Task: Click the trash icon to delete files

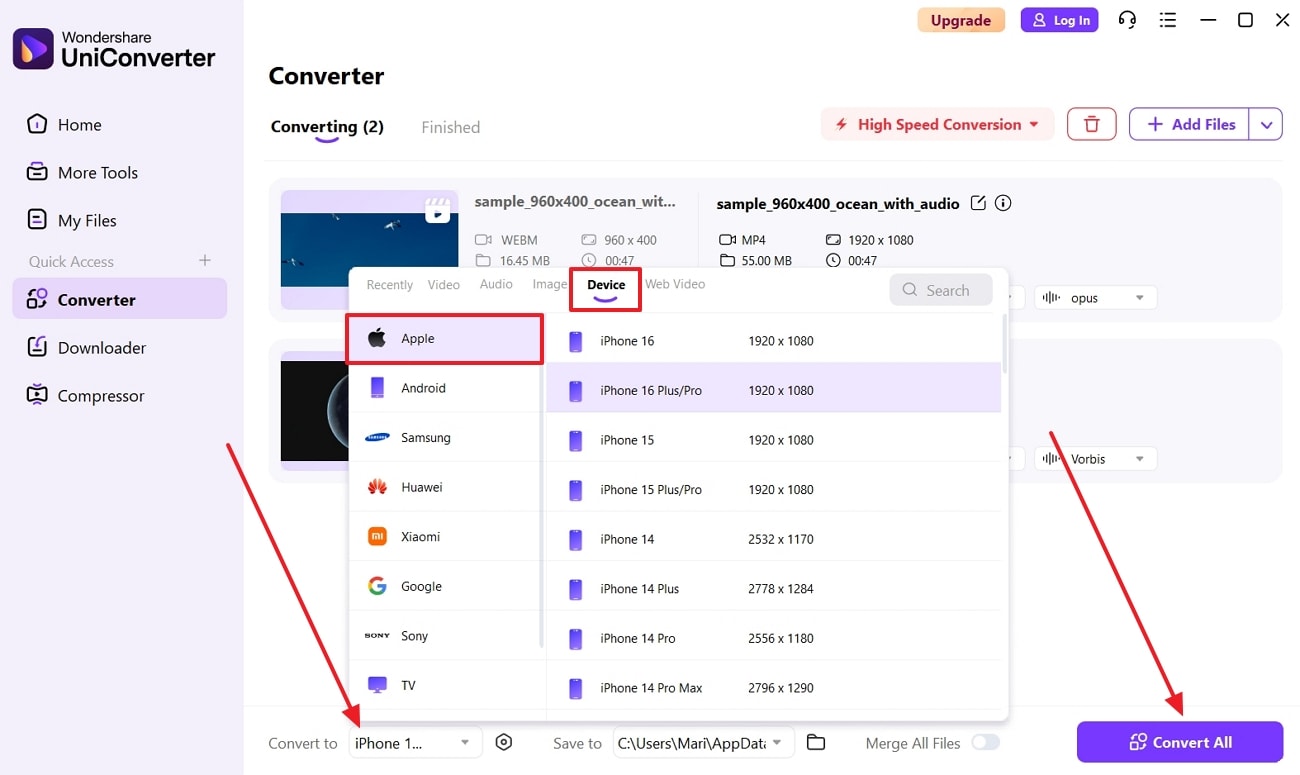Action: pyautogui.click(x=1092, y=124)
